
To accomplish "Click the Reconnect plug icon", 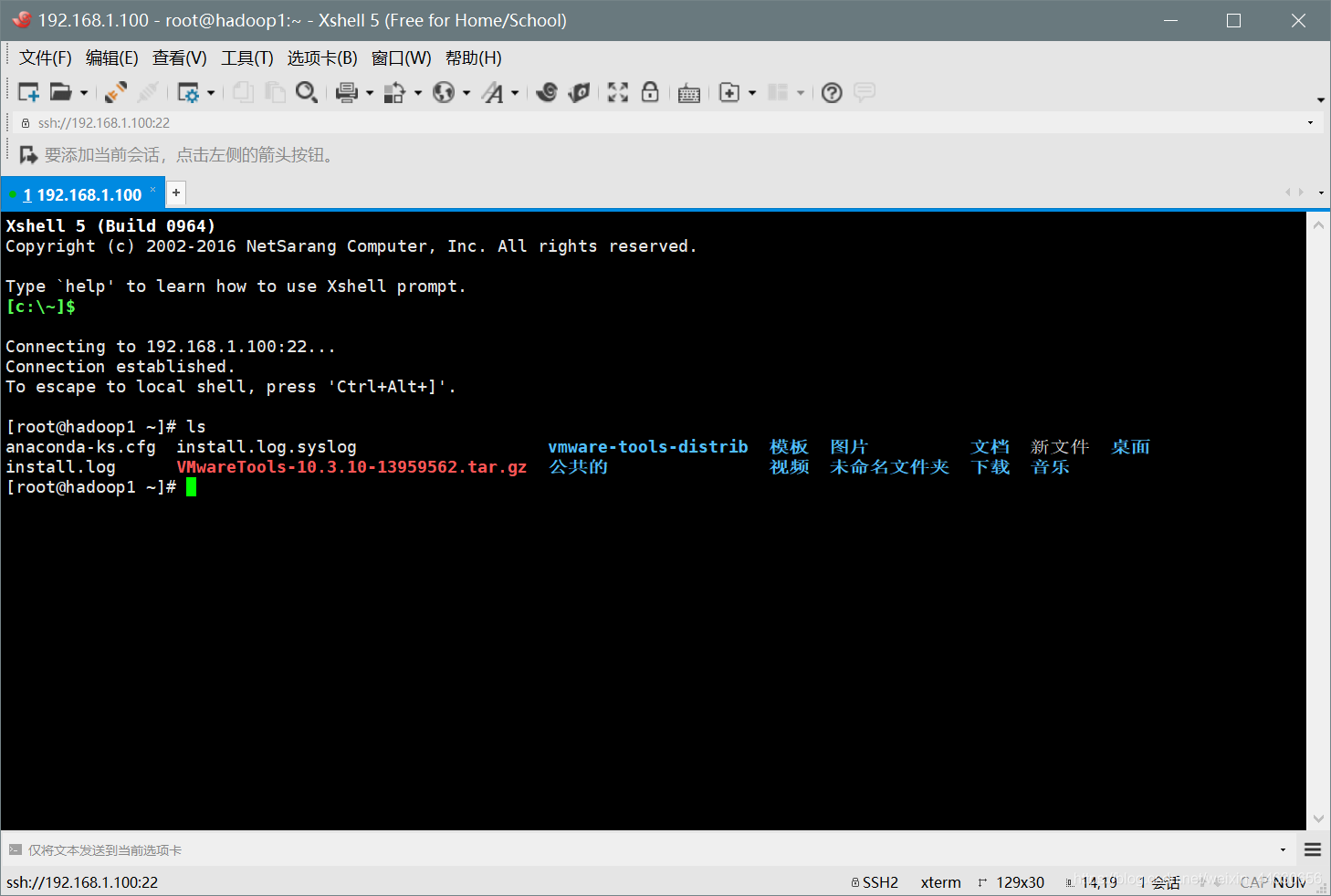I will (x=116, y=92).
